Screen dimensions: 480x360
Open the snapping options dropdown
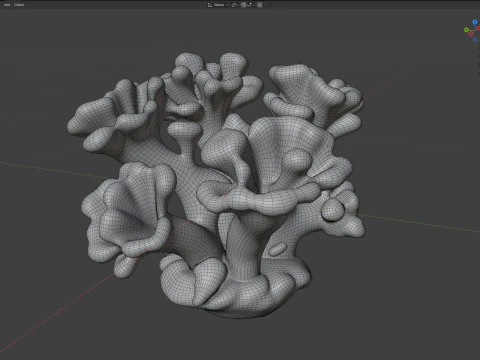pos(251,5)
